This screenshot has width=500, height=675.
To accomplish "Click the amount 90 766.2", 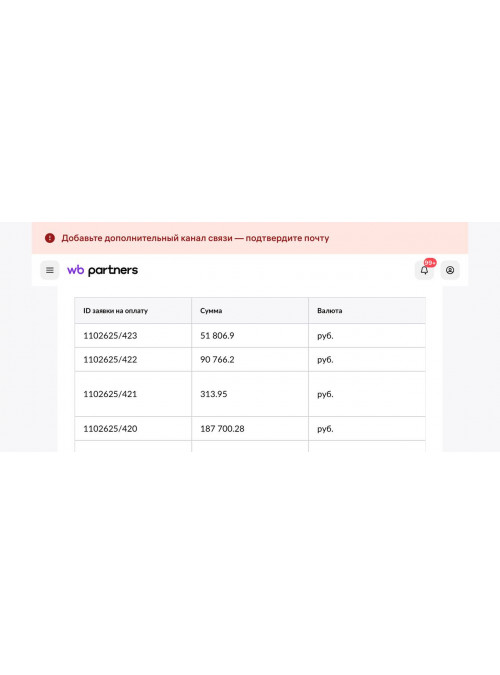I will click(x=217, y=359).
